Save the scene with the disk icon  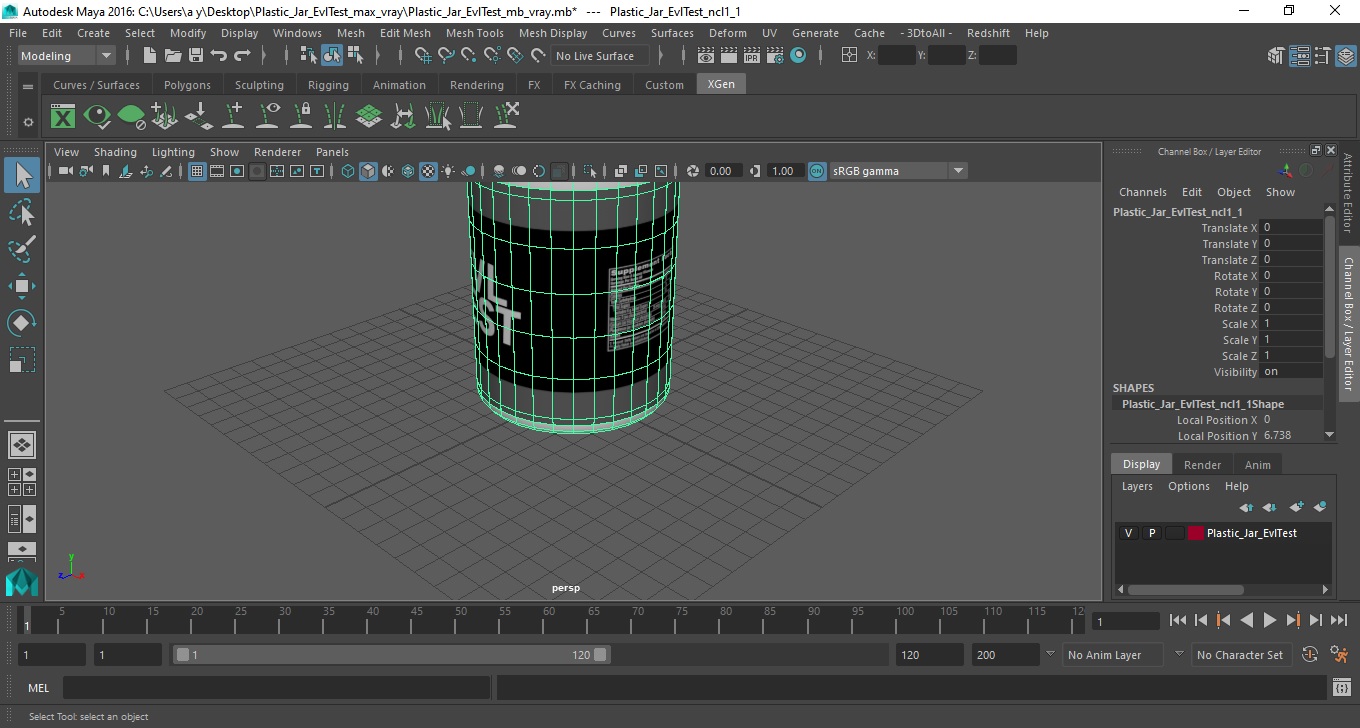pyautogui.click(x=196, y=56)
